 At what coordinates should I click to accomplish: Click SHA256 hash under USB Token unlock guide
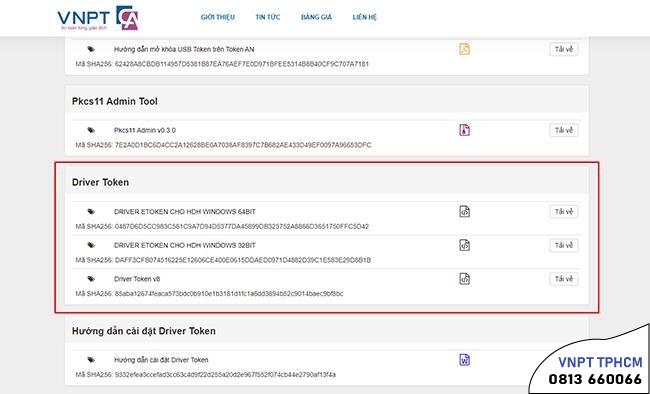click(242, 64)
